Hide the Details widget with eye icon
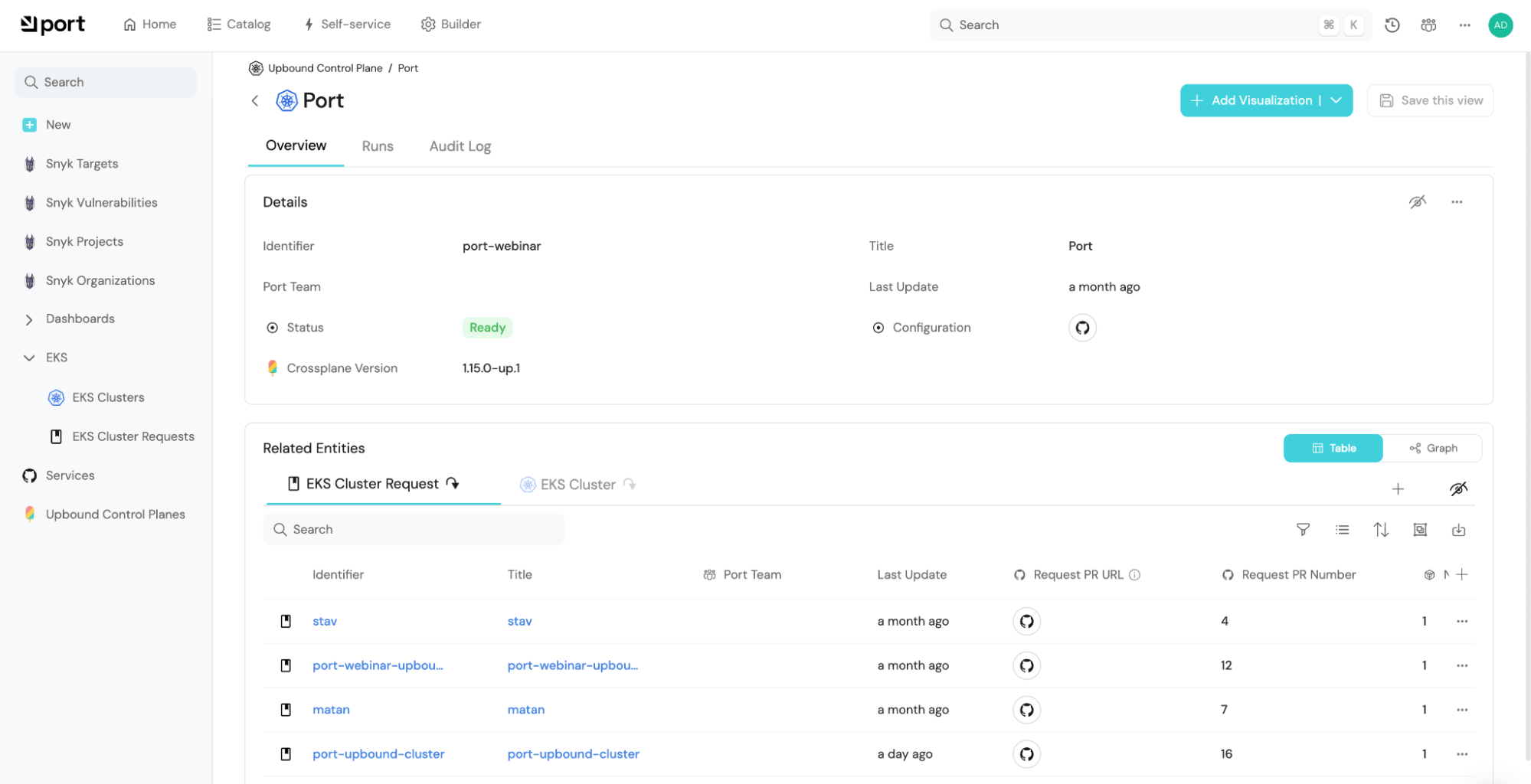The width and height of the screenshot is (1531, 784). (1418, 202)
